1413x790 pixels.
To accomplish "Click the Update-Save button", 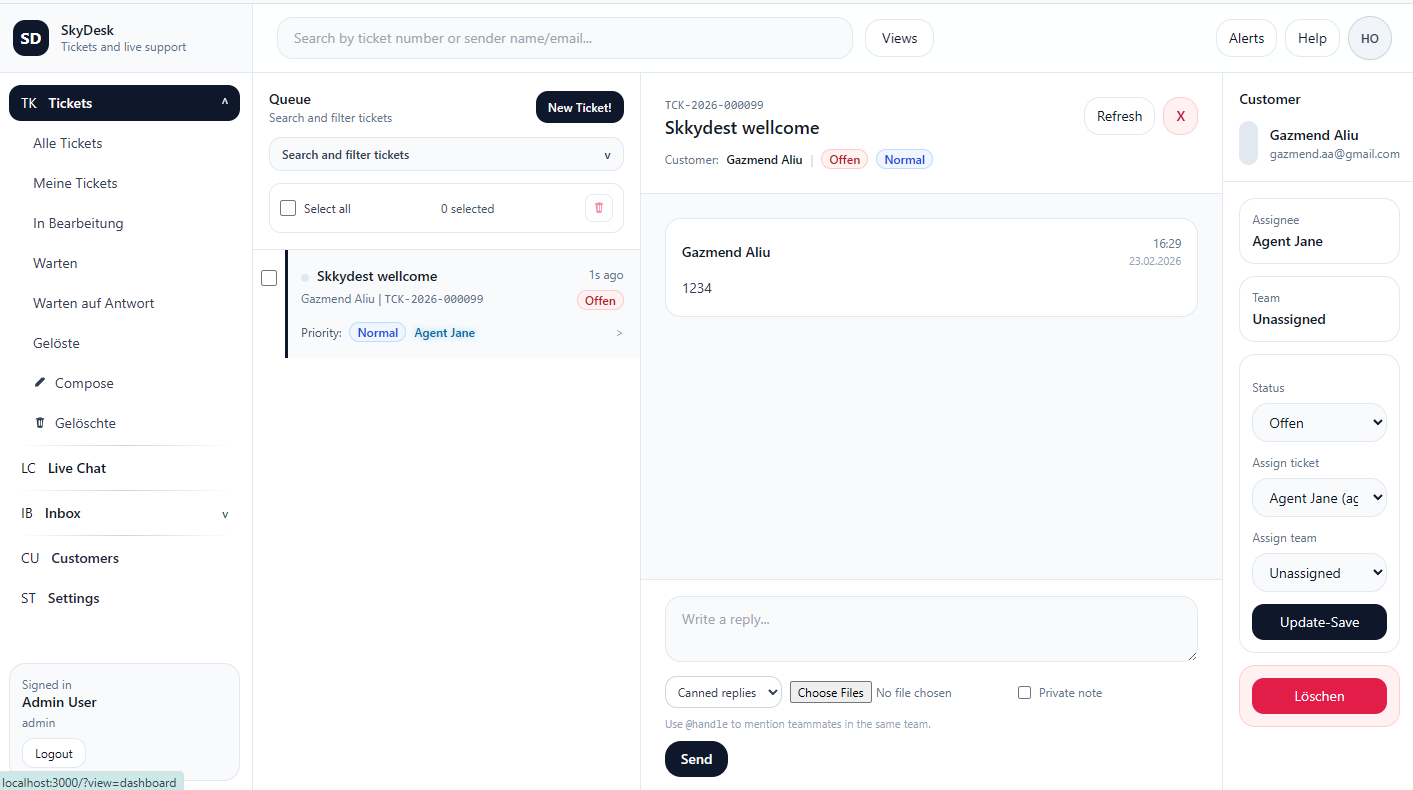I will [x=1319, y=622].
